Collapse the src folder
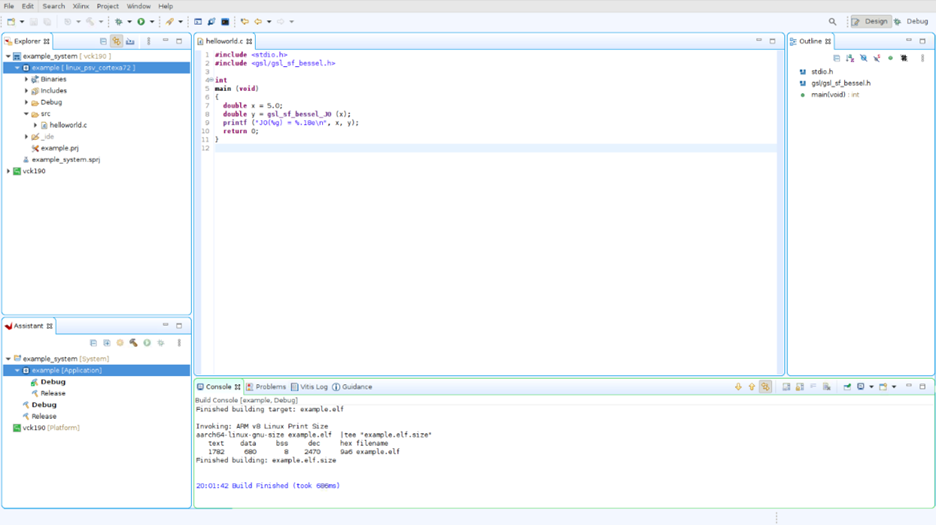936x525 pixels. point(26,113)
